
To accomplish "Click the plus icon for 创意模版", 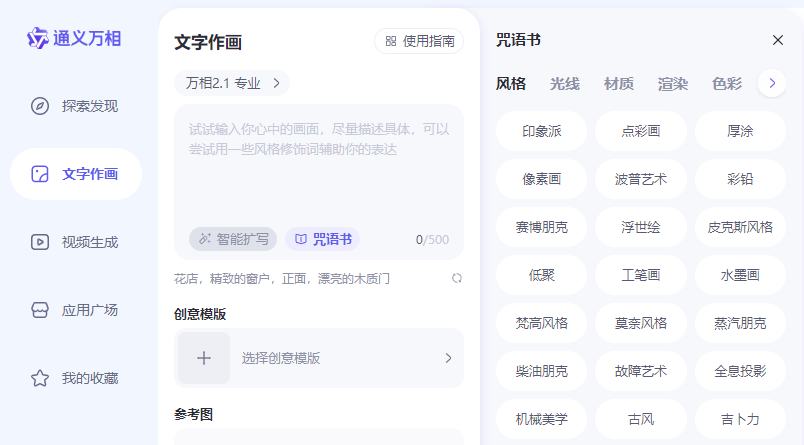I will click(x=204, y=358).
